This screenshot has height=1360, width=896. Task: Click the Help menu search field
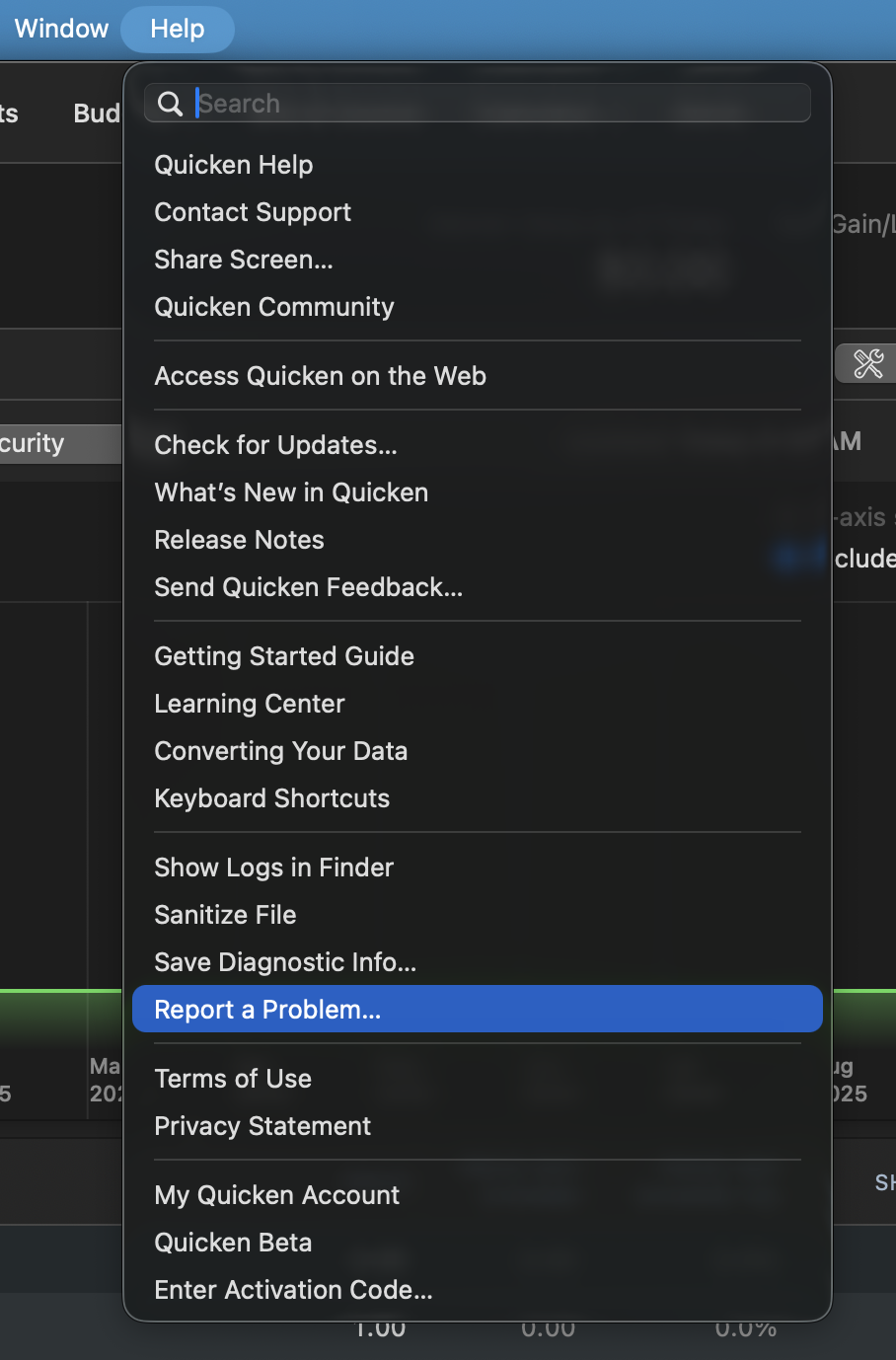coord(478,104)
